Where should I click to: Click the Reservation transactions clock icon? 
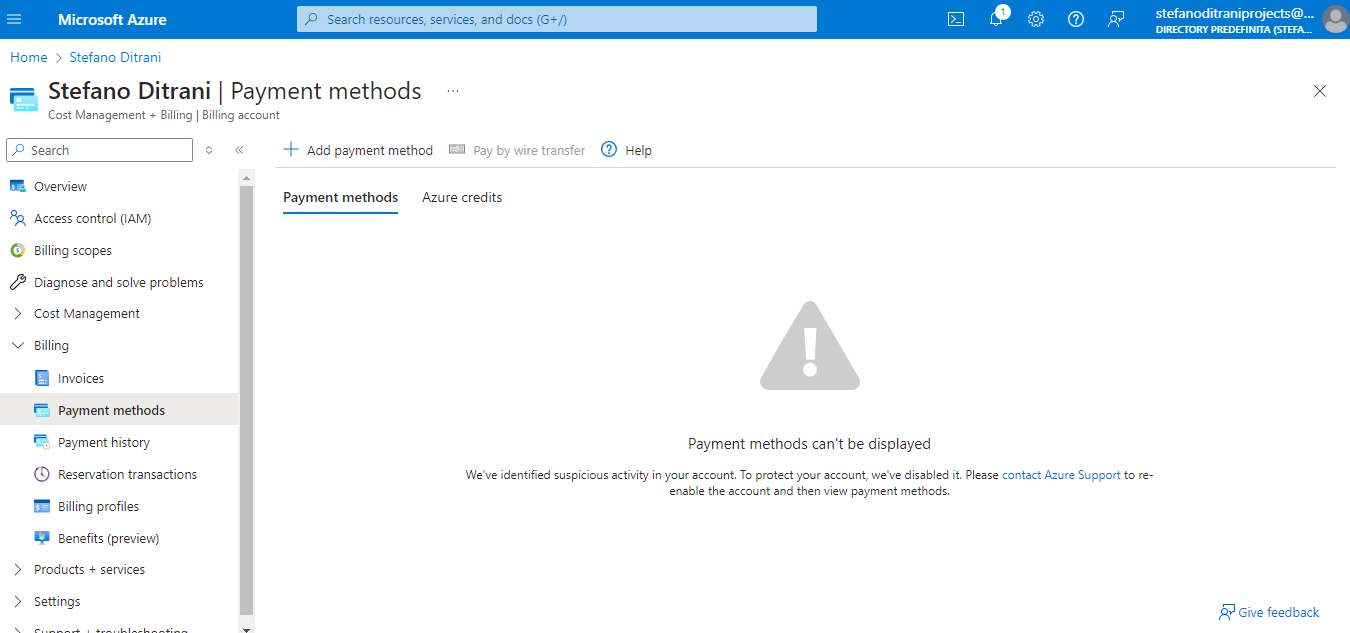pos(41,474)
